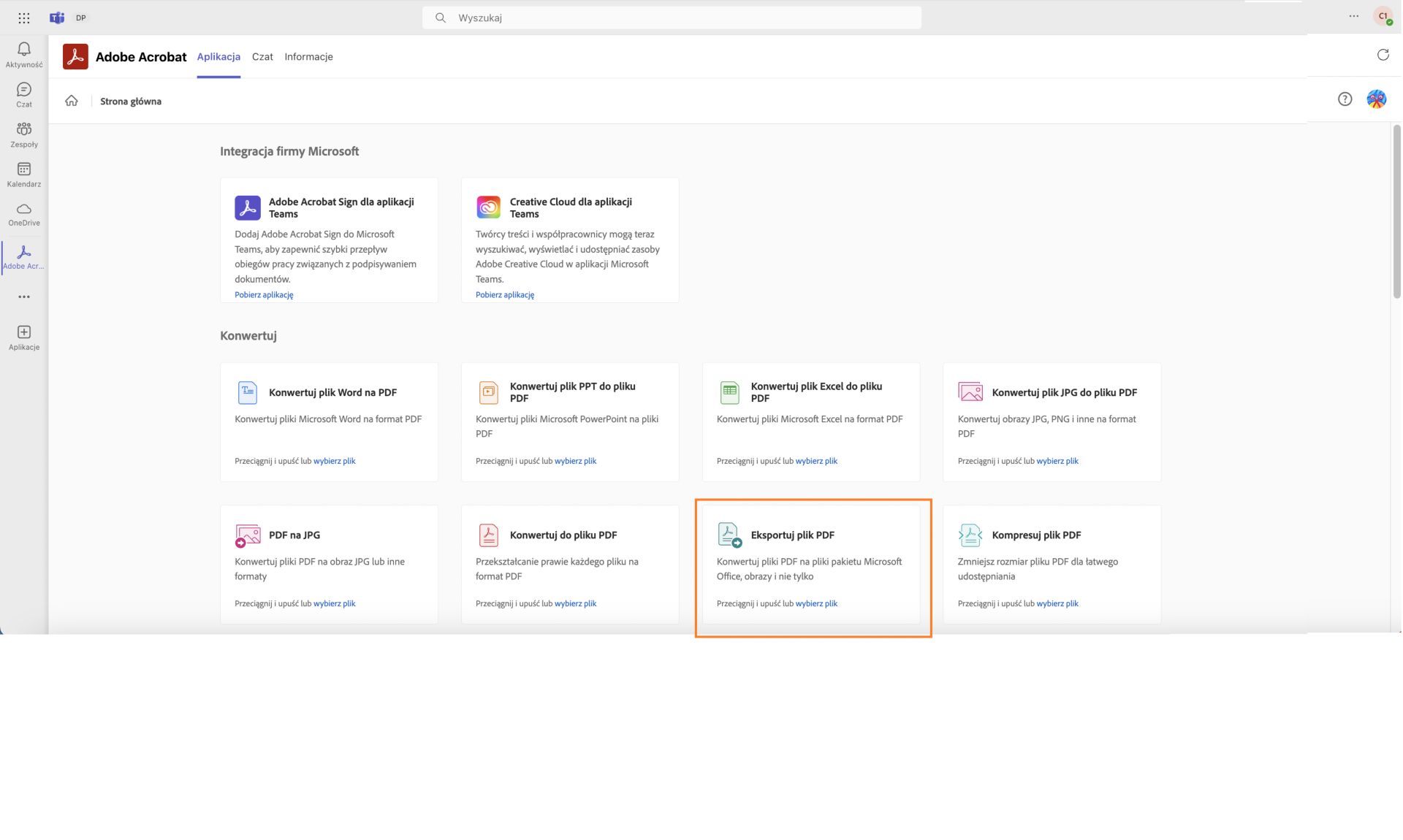Click the Adobe Acrobat app name header
Viewport: 1403px width, 840px height.
point(141,56)
